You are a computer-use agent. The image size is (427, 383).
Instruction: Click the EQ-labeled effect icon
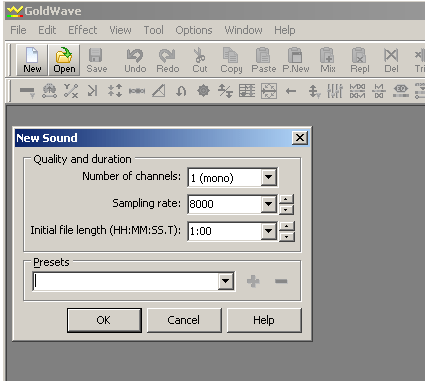pos(400,91)
